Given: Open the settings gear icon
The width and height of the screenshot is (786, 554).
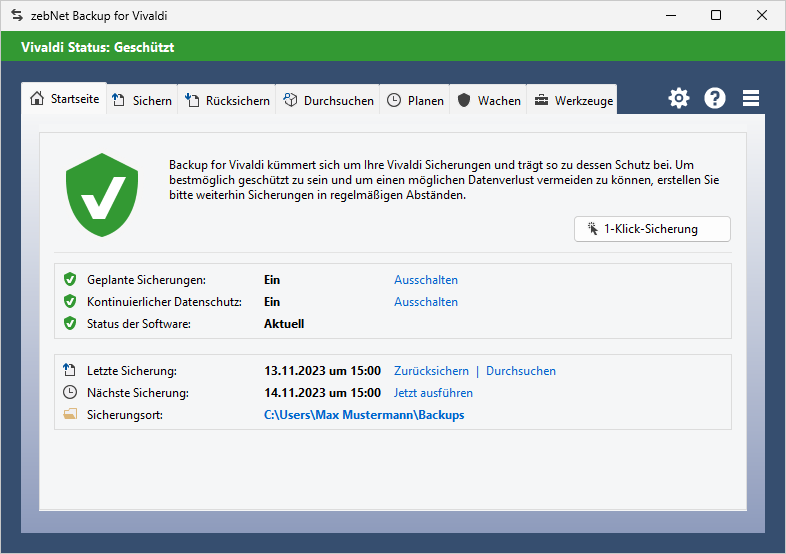Looking at the screenshot, I should (x=679, y=98).
